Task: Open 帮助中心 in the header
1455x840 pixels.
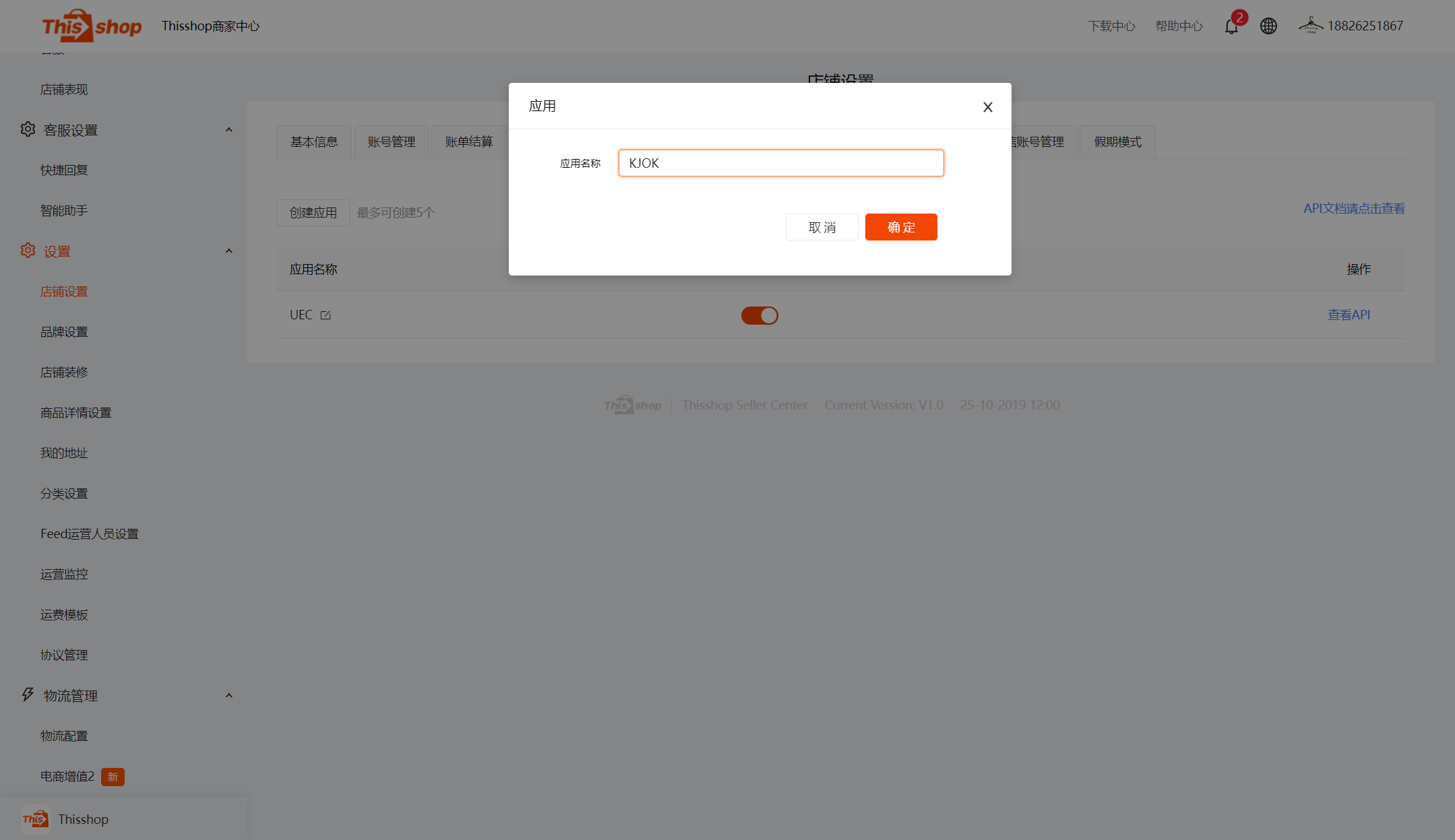Action: pyautogui.click(x=1179, y=26)
